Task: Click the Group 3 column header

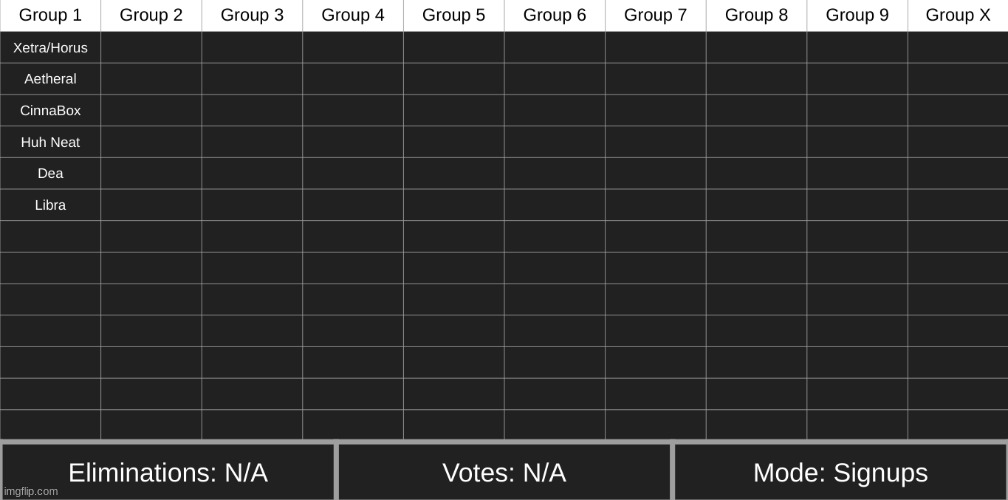Action: tap(252, 15)
